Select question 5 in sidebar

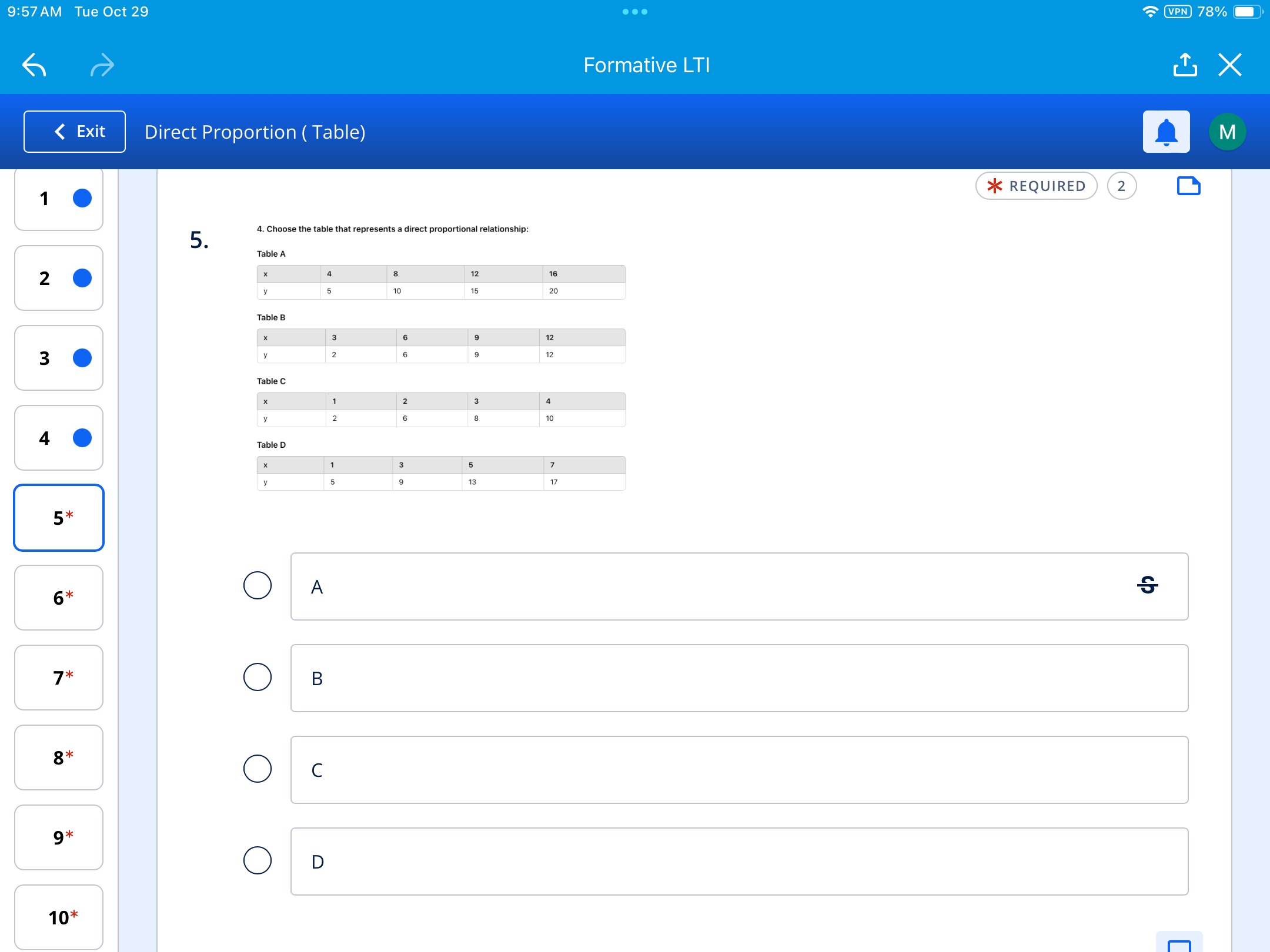pyautogui.click(x=59, y=518)
